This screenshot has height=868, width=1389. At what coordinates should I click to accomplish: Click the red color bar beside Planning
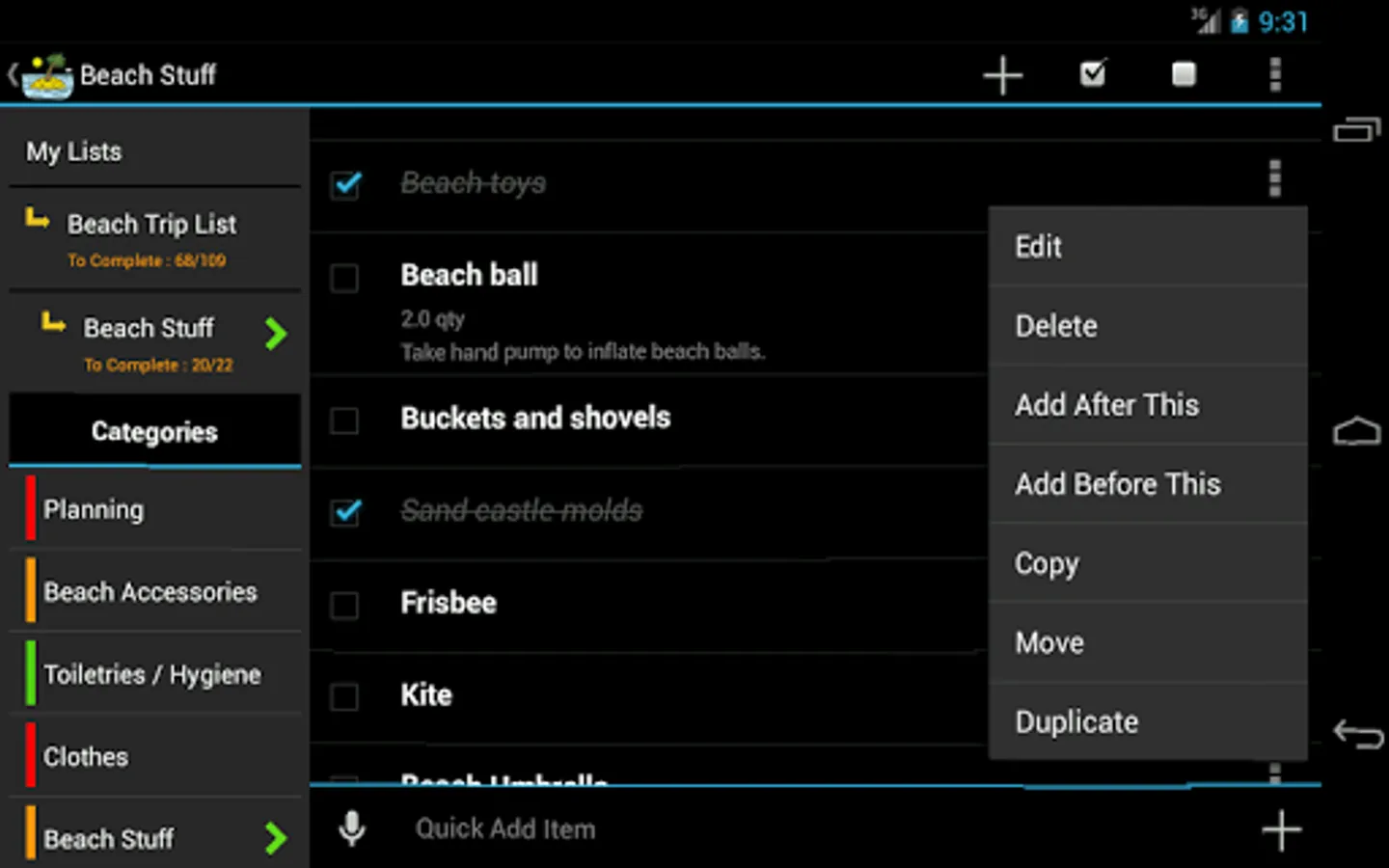(29, 509)
